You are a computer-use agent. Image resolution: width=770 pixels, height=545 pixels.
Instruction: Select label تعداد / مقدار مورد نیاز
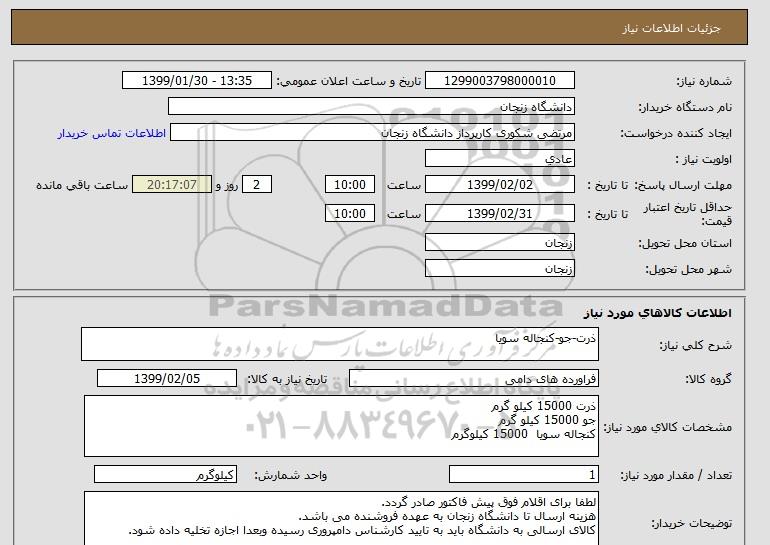tap(676, 475)
